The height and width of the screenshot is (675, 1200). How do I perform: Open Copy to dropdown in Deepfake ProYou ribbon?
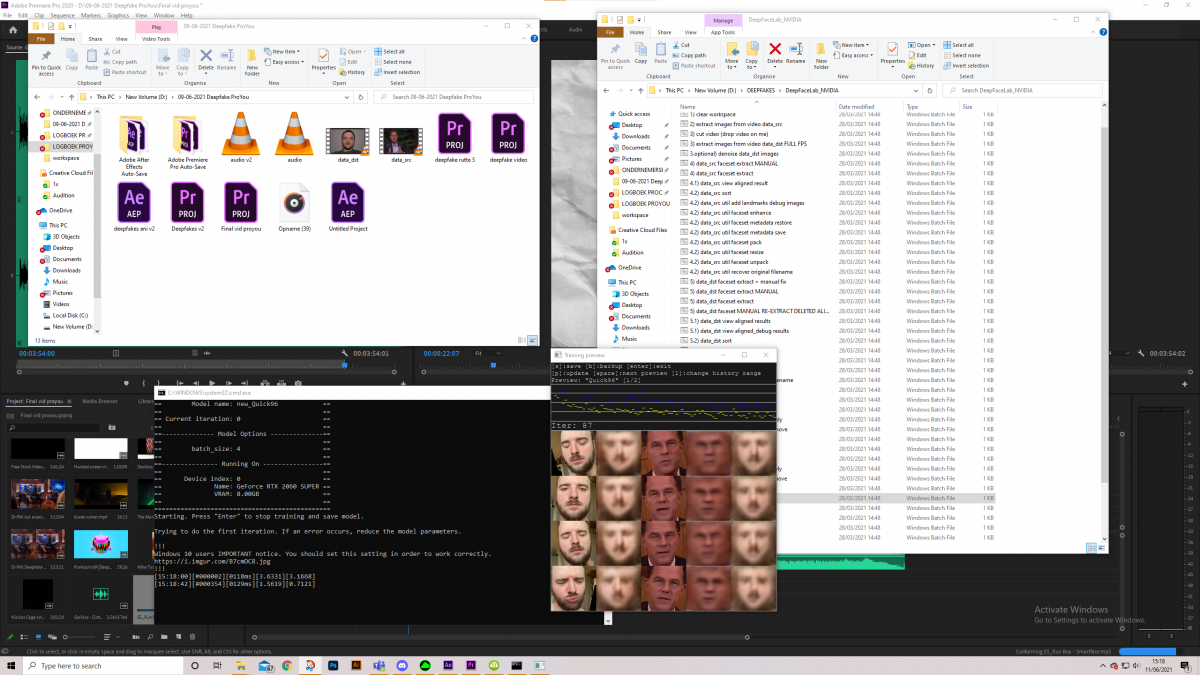[x=184, y=62]
